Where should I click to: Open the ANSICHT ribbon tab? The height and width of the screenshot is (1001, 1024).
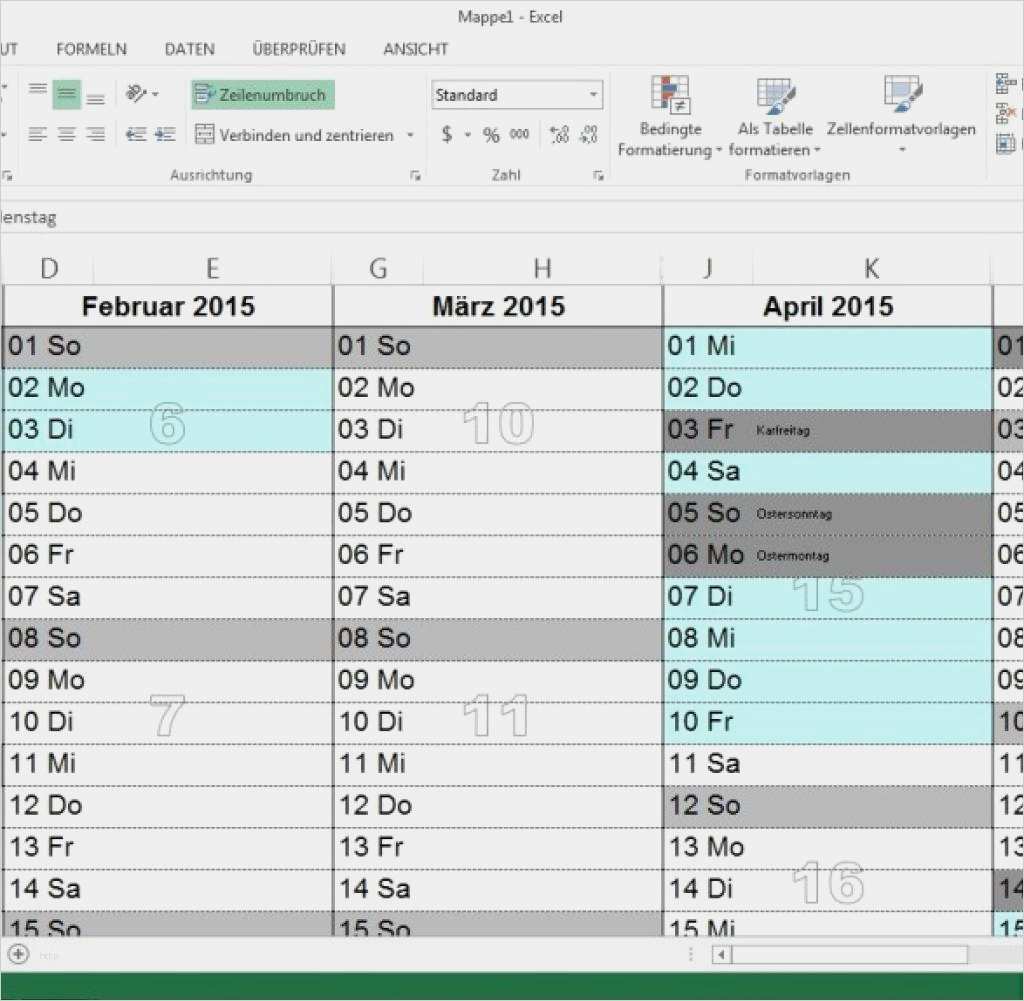(416, 48)
